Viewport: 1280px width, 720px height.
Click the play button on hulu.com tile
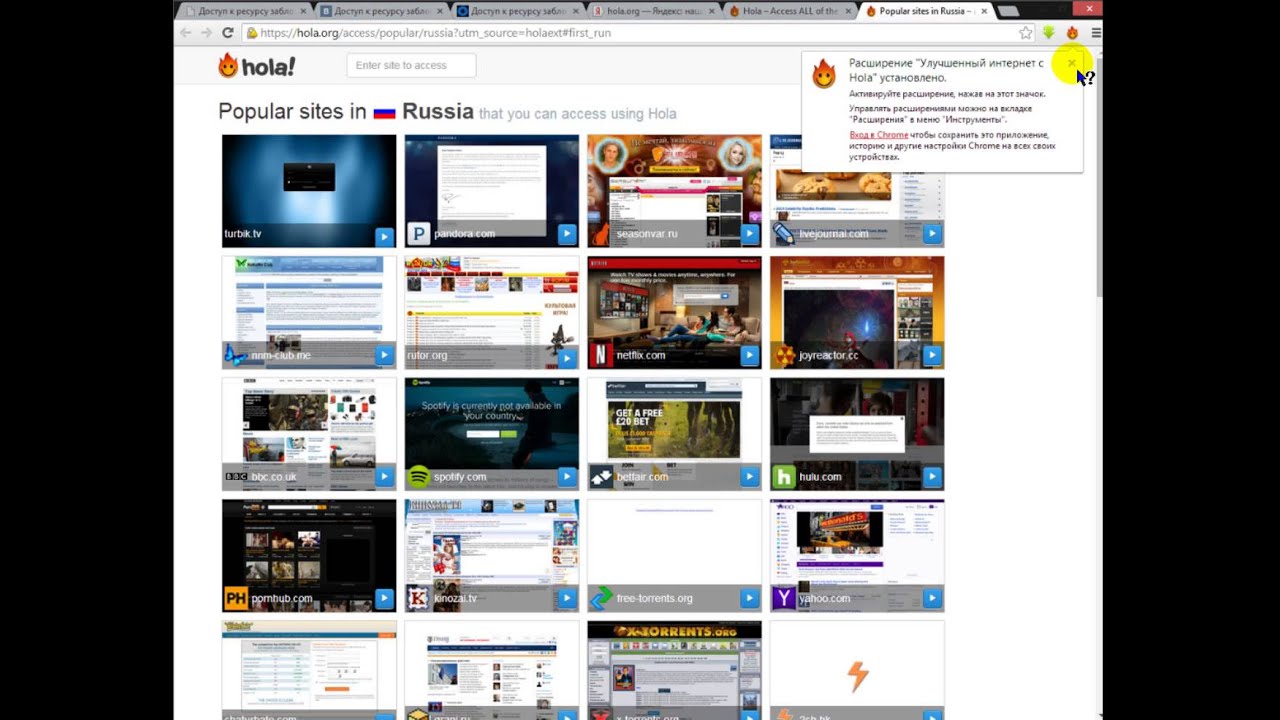coord(932,477)
